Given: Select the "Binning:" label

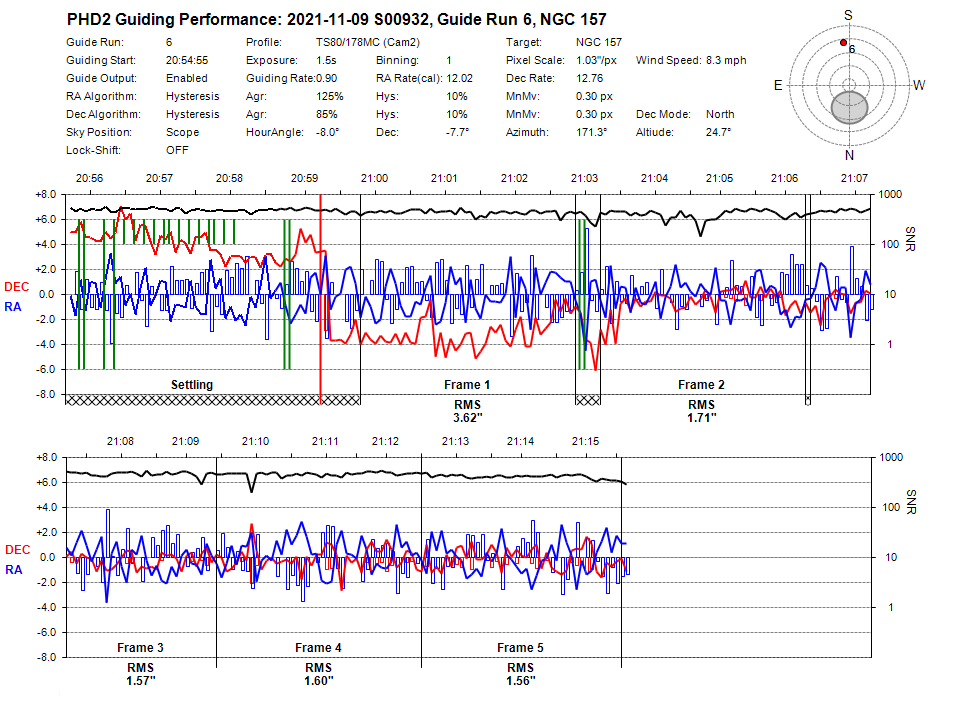Looking at the screenshot, I should pos(397,60).
